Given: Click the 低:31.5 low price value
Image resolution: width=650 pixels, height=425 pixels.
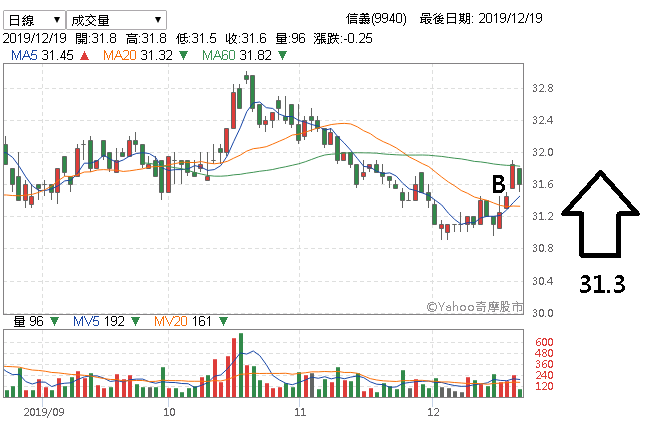Looking at the screenshot, I should [196, 39].
